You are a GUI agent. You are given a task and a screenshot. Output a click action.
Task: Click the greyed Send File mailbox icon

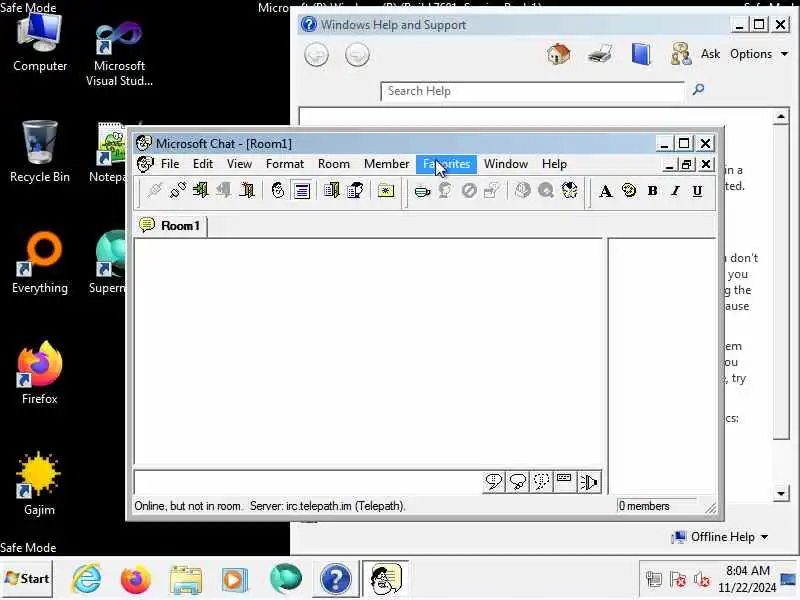pos(492,191)
